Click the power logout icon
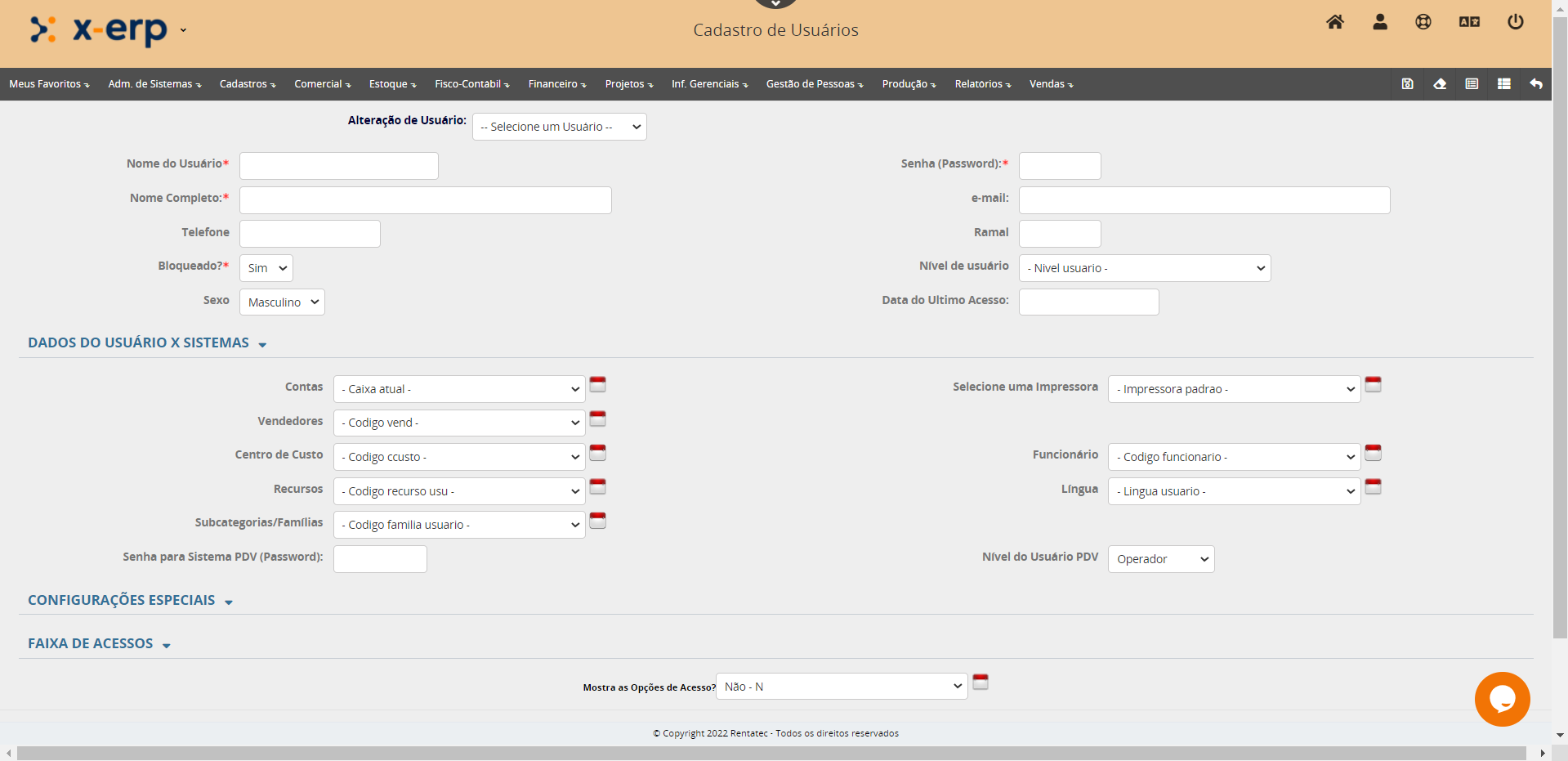1568x761 pixels. coord(1515,22)
